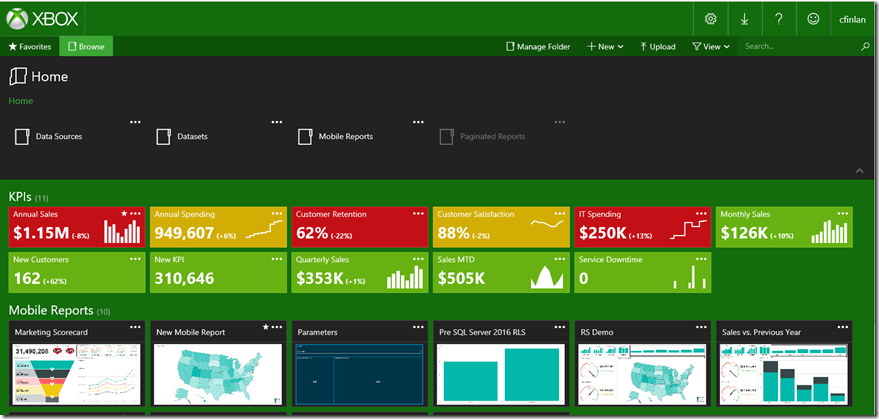Open ellipsis menu on New Mobile Report

tap(277, 328)
